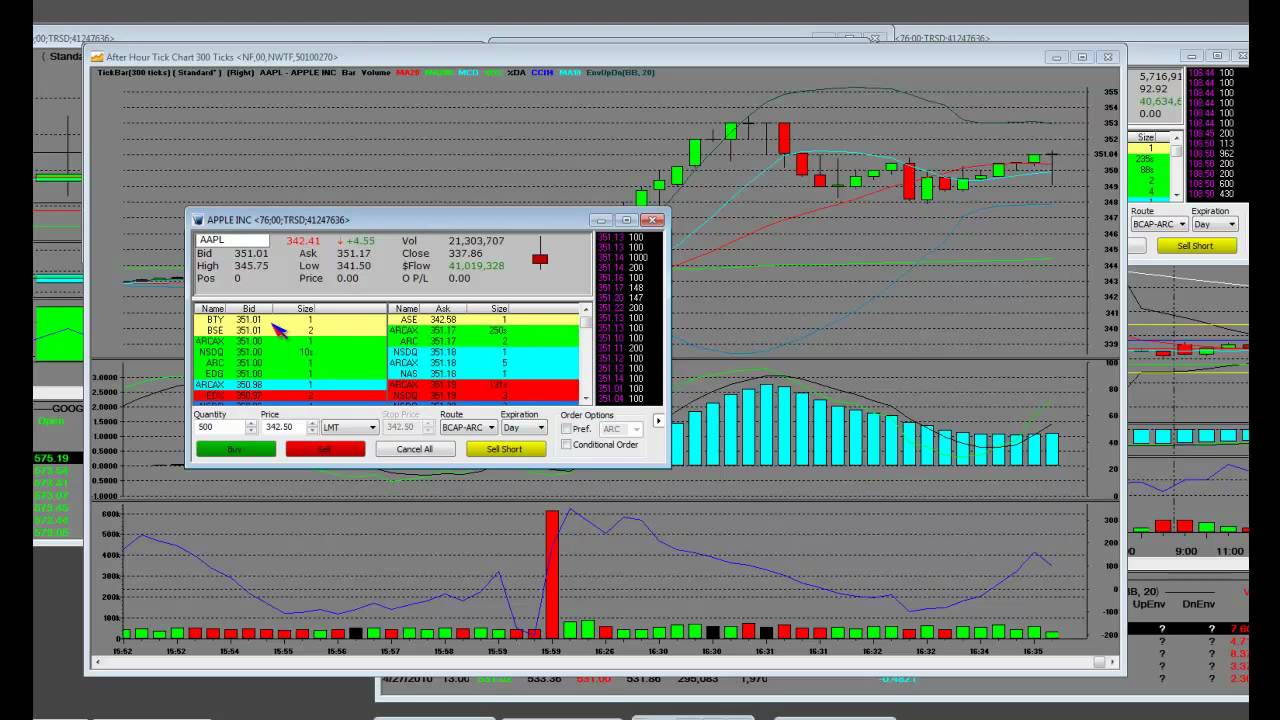
Task: Click scrollbar up arrow in background order window
Action: (1177, 137)
